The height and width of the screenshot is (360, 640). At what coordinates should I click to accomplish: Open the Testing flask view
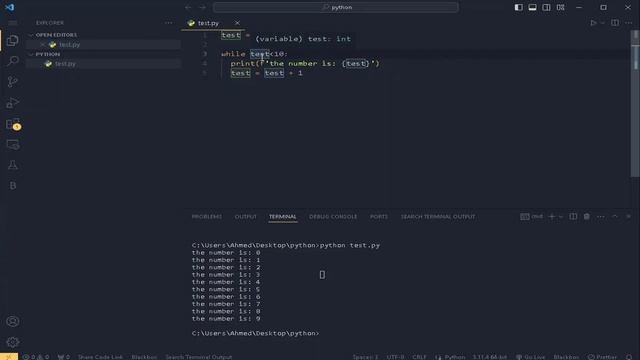coord(13,165)
